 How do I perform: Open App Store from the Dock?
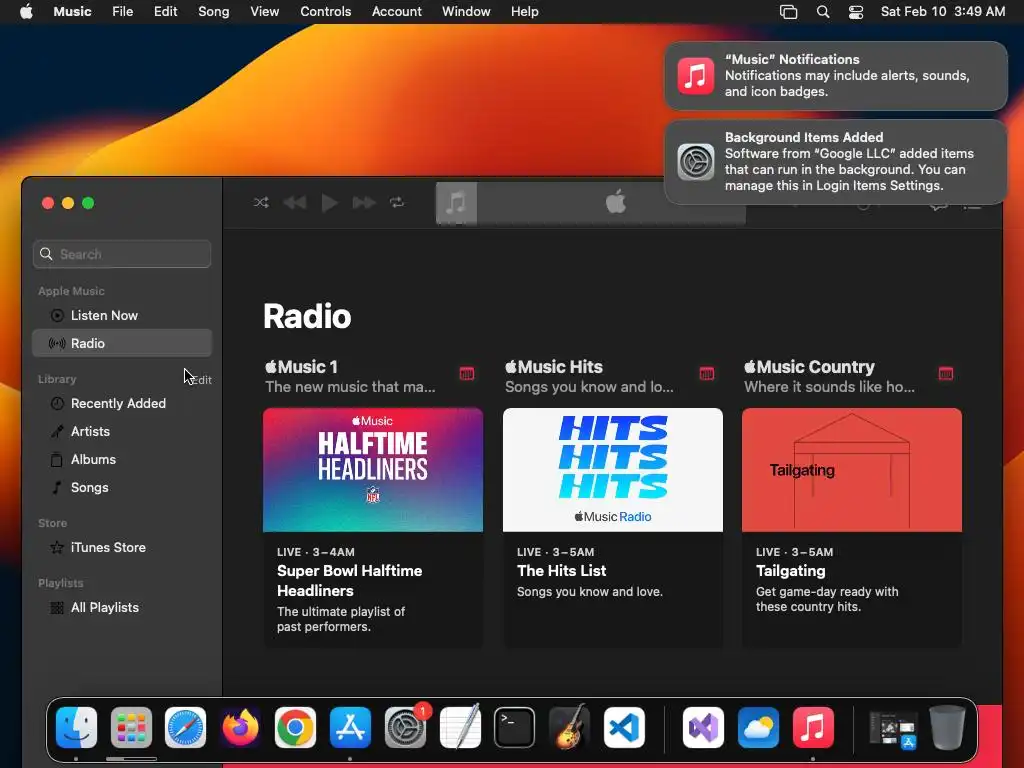[x=350, y=728]
